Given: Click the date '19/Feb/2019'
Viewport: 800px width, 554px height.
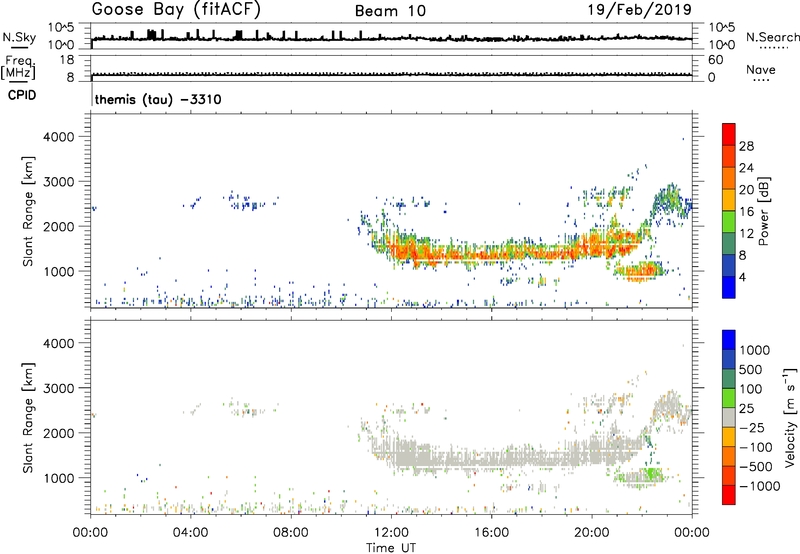Looking at the screenshot, I should click(640, 9).
